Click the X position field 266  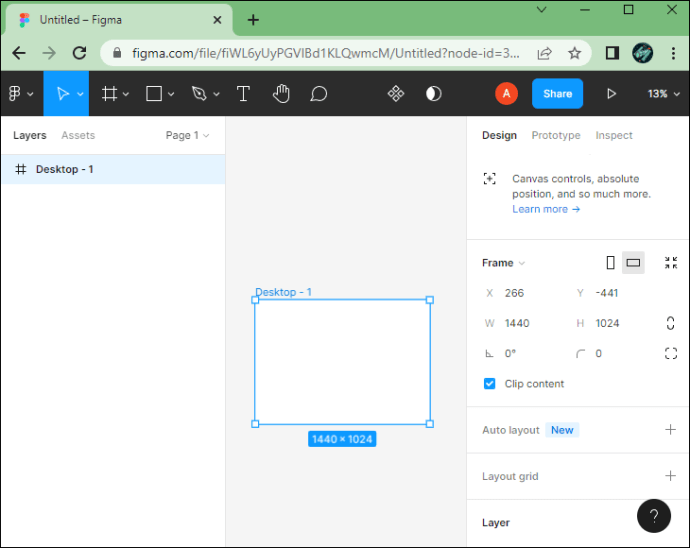pos(514,293)
